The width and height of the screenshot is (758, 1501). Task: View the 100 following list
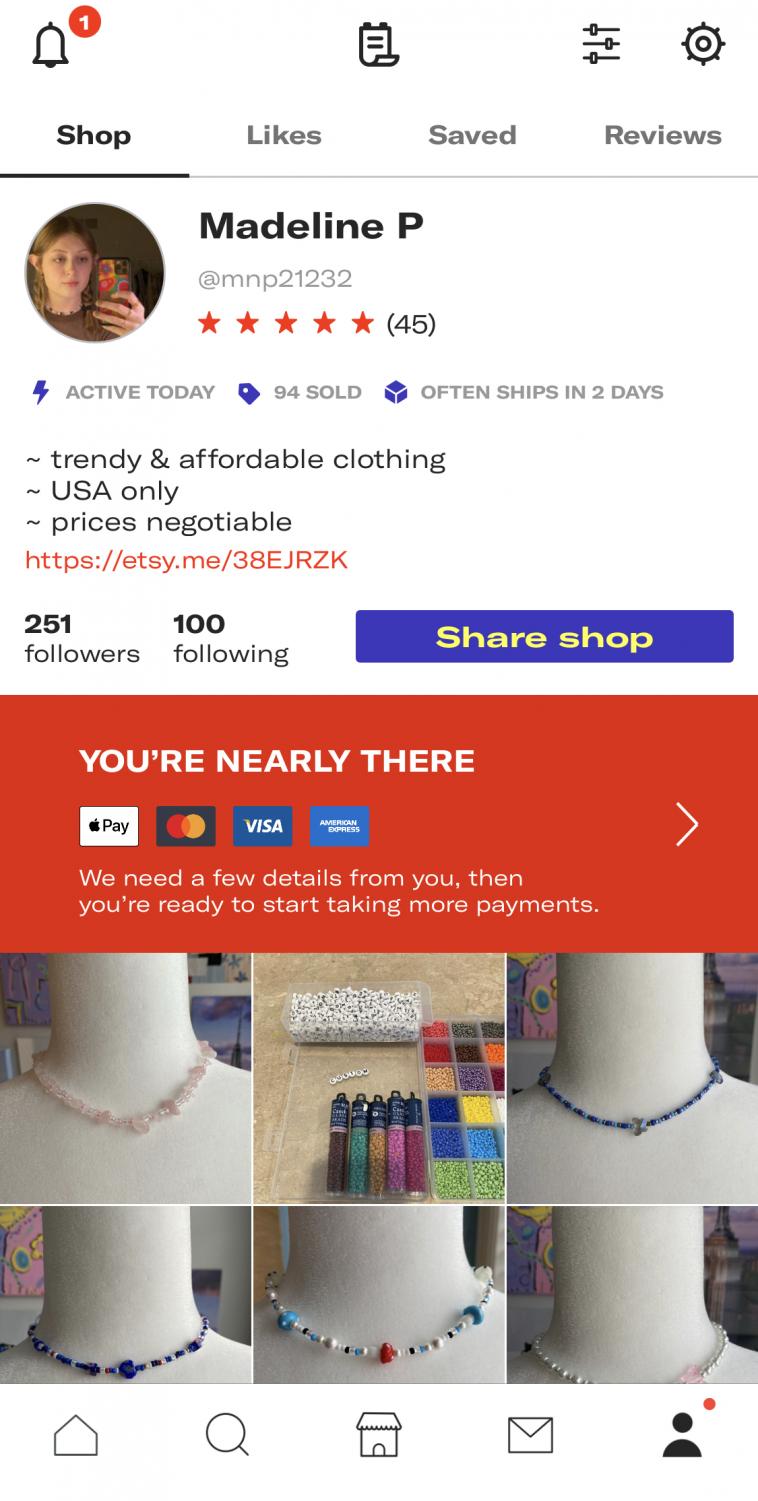click(x=230, y=638)
